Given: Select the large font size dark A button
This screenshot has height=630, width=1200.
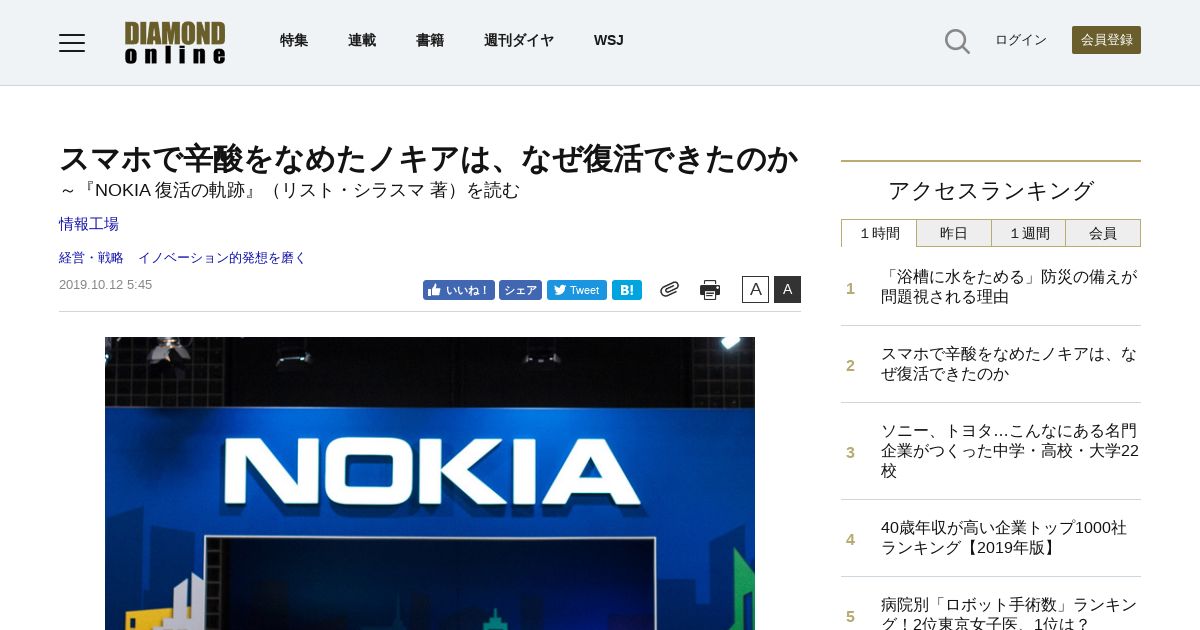Looking at the screenshot, I should (787, 289).
